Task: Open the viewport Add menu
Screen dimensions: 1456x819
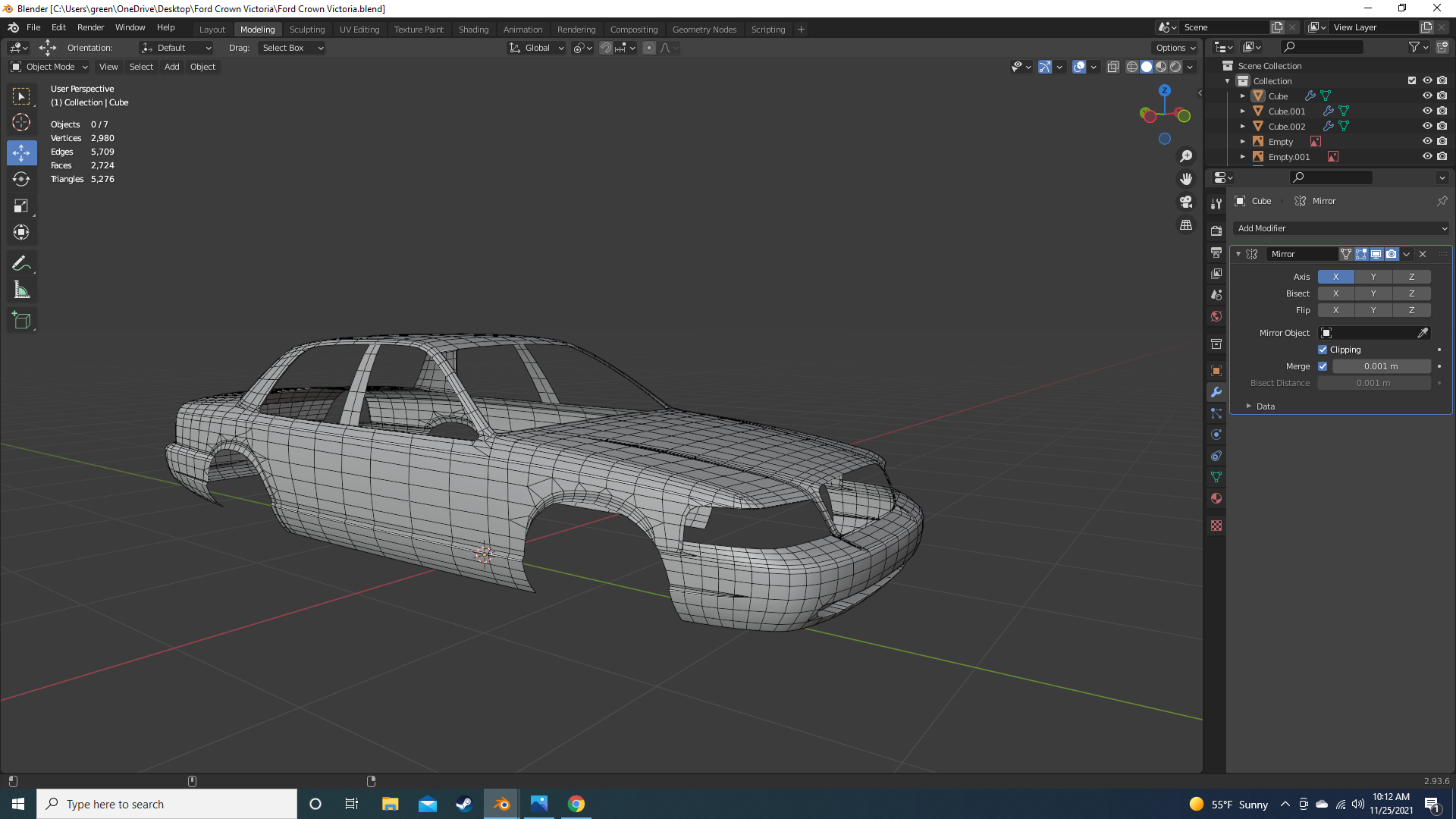Action: [x=172, y=67]
